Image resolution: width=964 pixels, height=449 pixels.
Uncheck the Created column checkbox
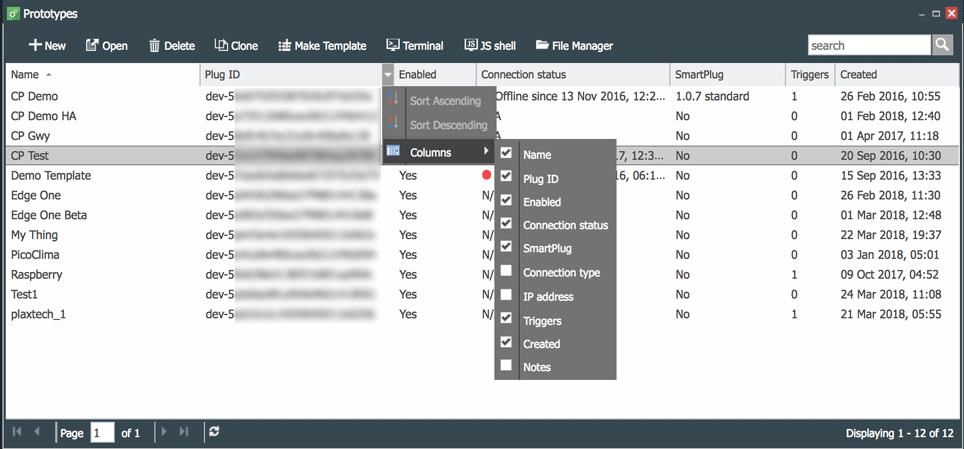506,342
